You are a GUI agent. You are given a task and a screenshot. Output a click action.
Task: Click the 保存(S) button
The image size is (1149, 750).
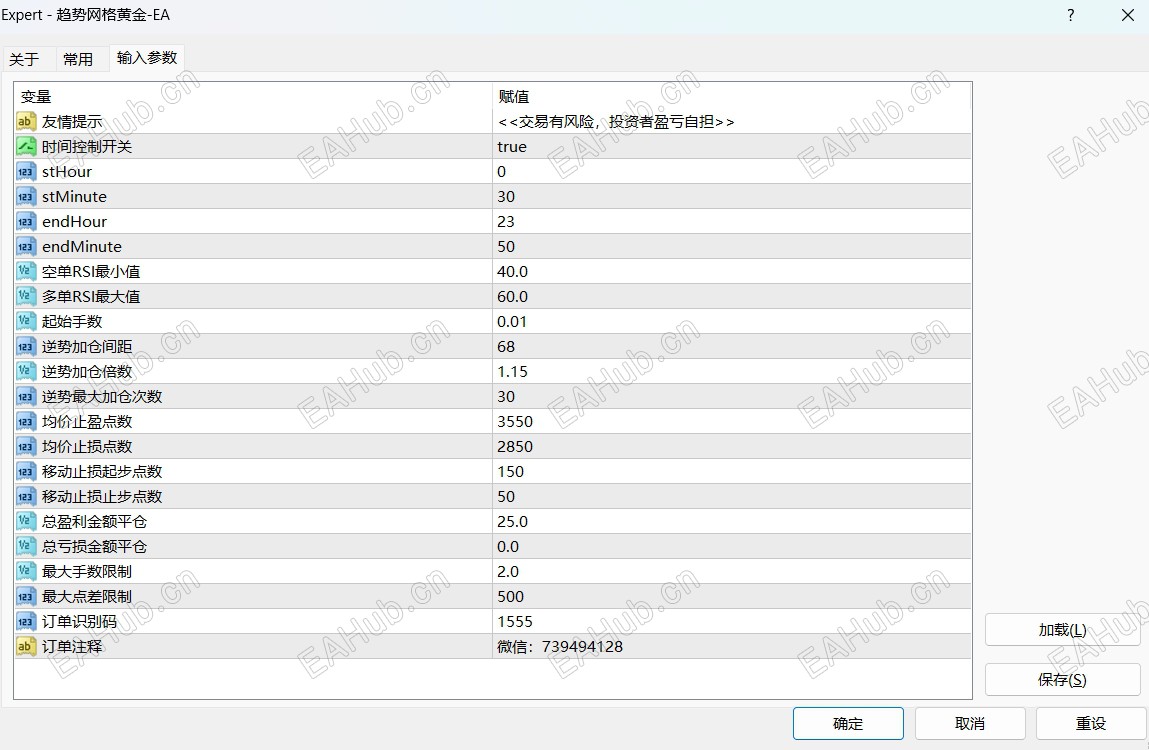click(x=1063, y=680)
